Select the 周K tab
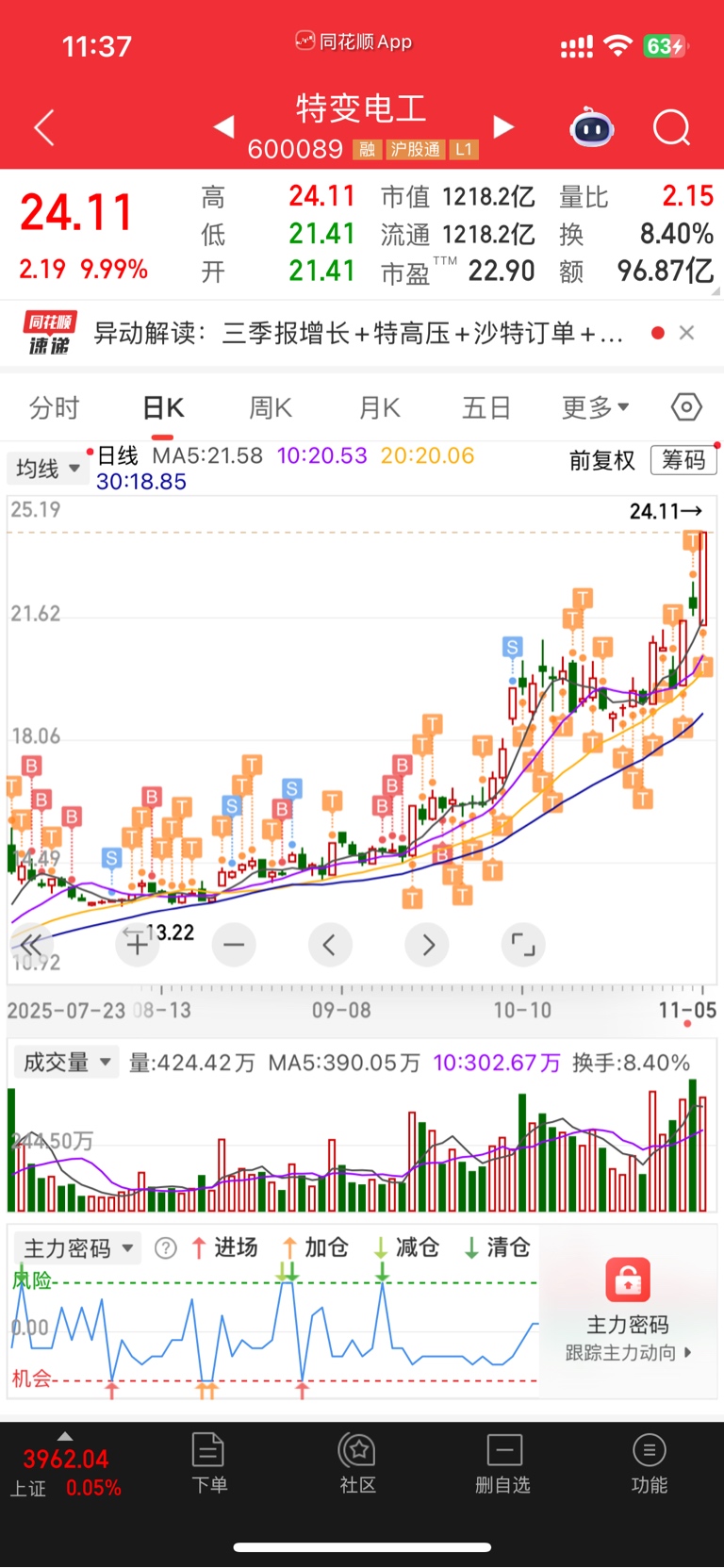Image resolution: width=724 pixels, height=1568 pixels. point(271,408)
